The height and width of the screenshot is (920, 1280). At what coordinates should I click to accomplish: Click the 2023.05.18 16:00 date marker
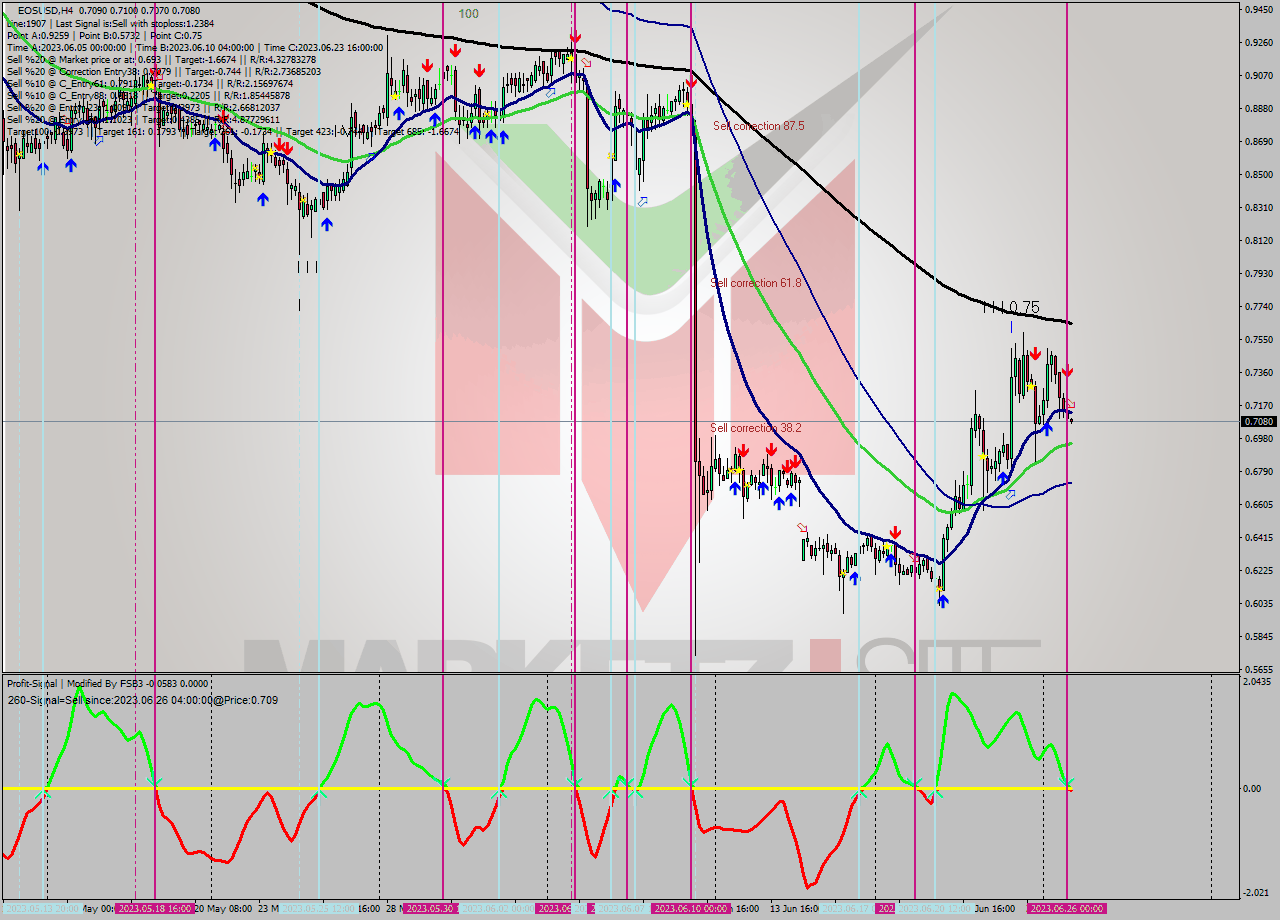[x=155, y=909]
